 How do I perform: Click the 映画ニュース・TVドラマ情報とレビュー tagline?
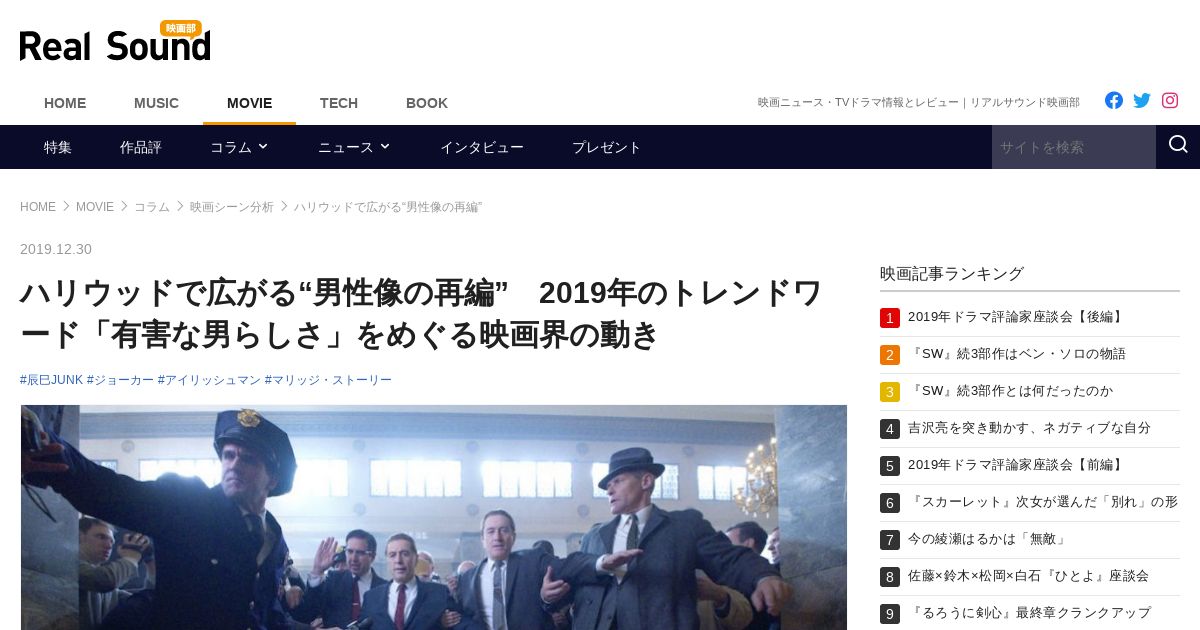click(919, 102)
